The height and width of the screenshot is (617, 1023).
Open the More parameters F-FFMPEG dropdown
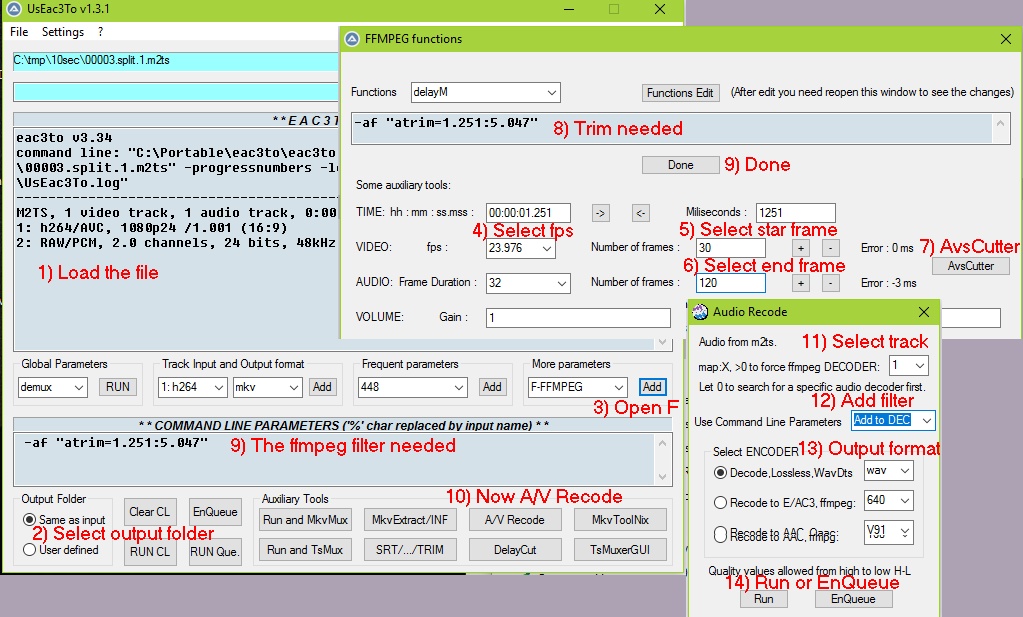pyautogui.click(x=577, y=387)
